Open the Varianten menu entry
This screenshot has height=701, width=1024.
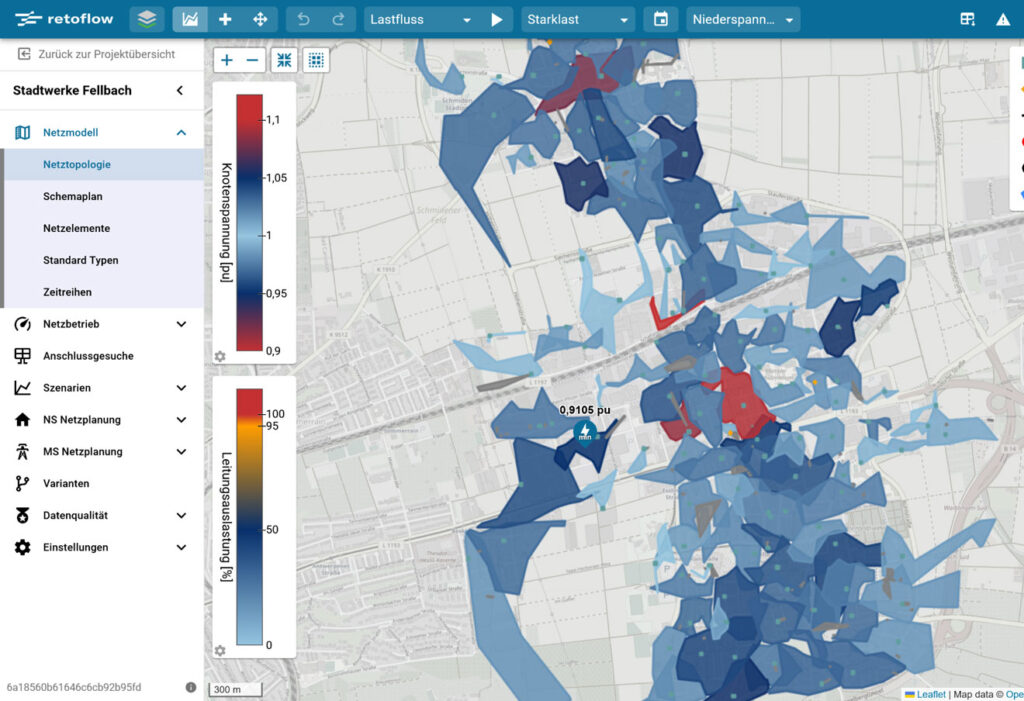(102, 483)
